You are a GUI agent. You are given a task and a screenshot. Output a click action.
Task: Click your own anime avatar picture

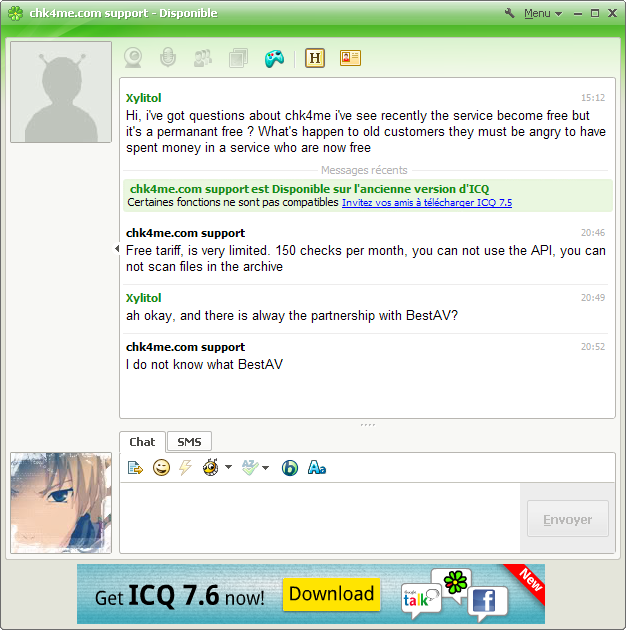[61, 503]
